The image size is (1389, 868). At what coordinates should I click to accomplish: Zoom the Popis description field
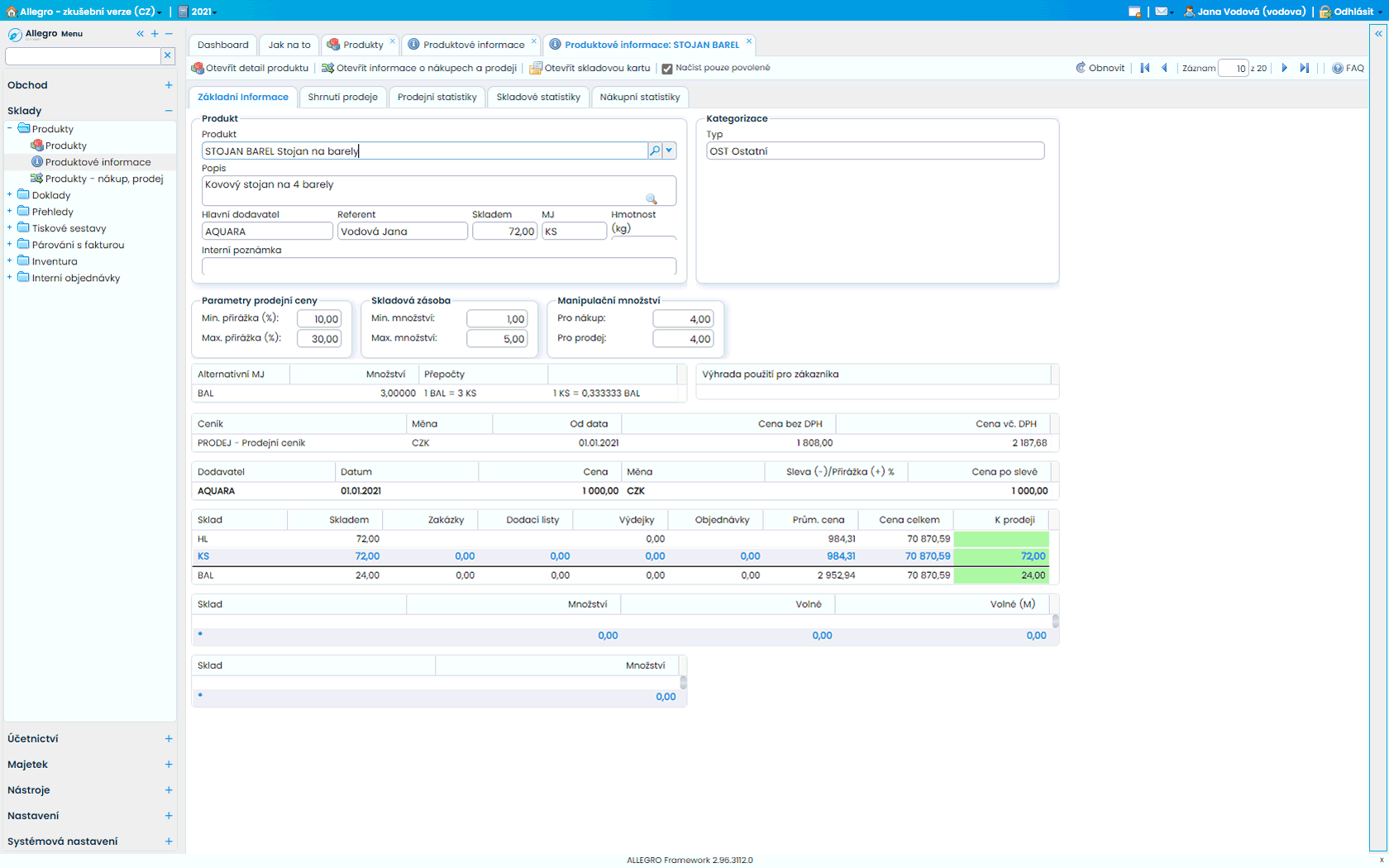(x=652, y=198)
